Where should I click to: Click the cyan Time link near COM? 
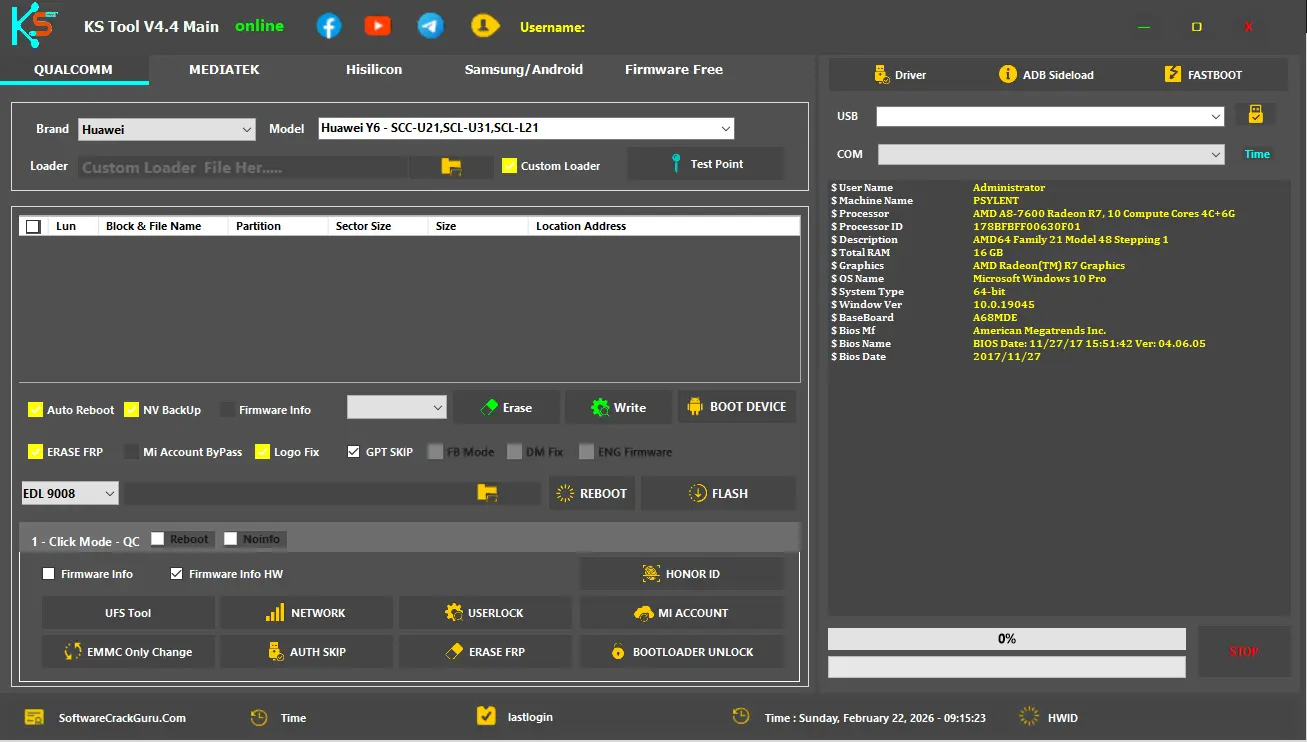tap(1257, 154)
